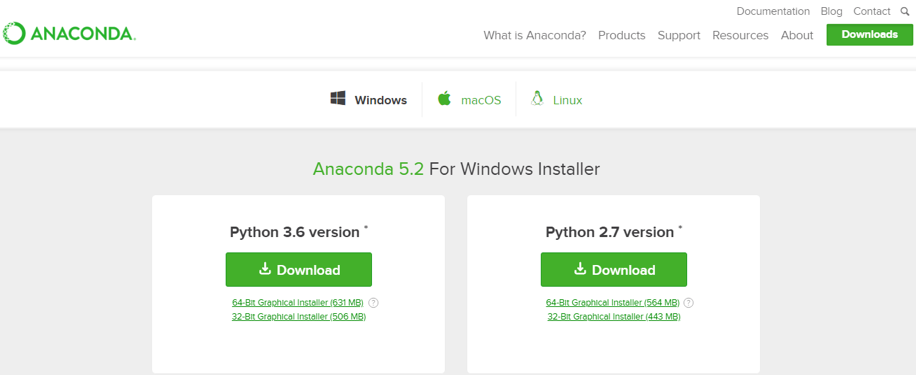The image size is (916, 375).
Task: Visit the Blog link
Action: pyautogui.click(x=831, y=11)
